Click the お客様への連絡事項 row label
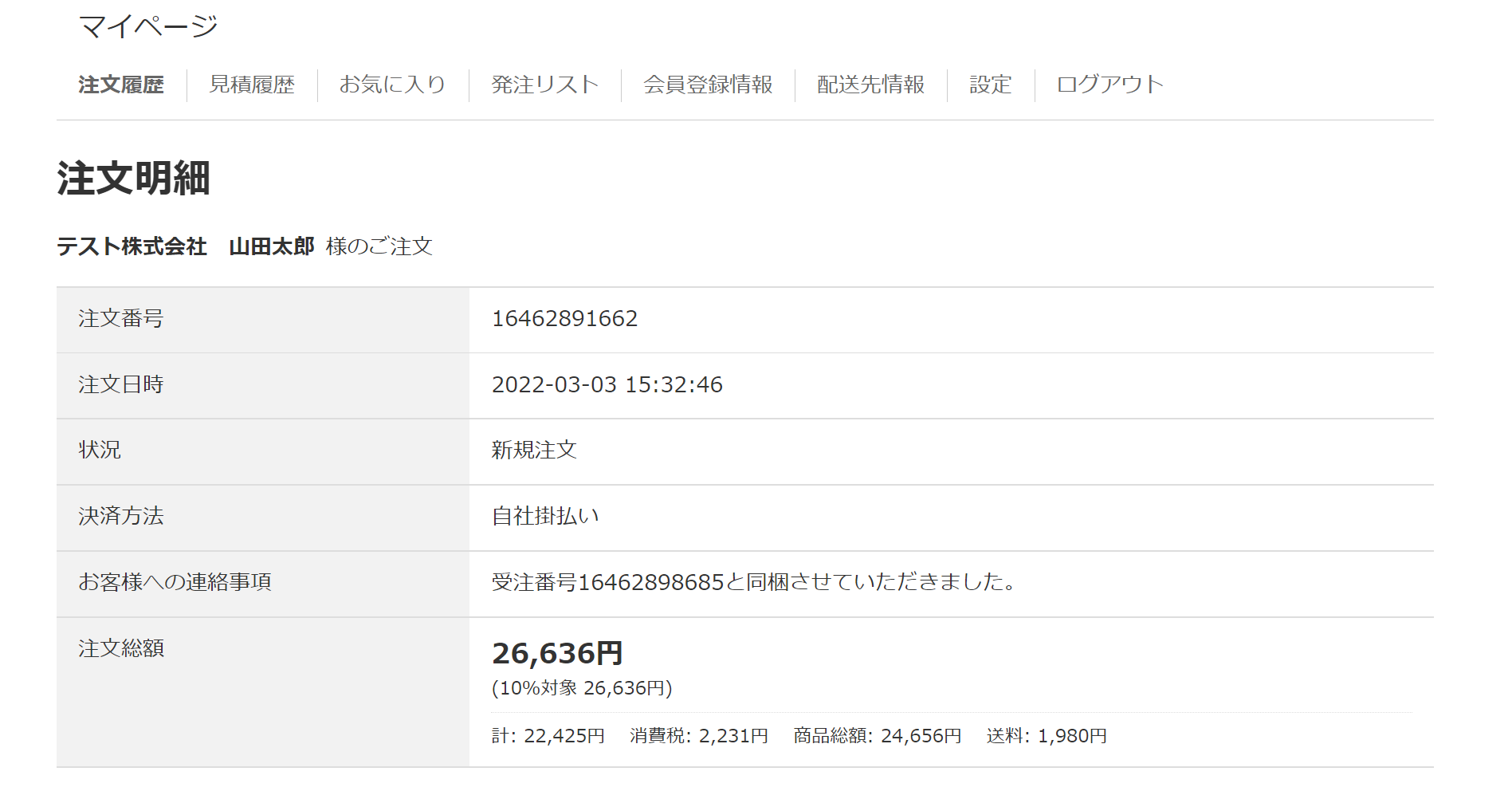The height and width of the screenshot is (795, 1512). 175,582
